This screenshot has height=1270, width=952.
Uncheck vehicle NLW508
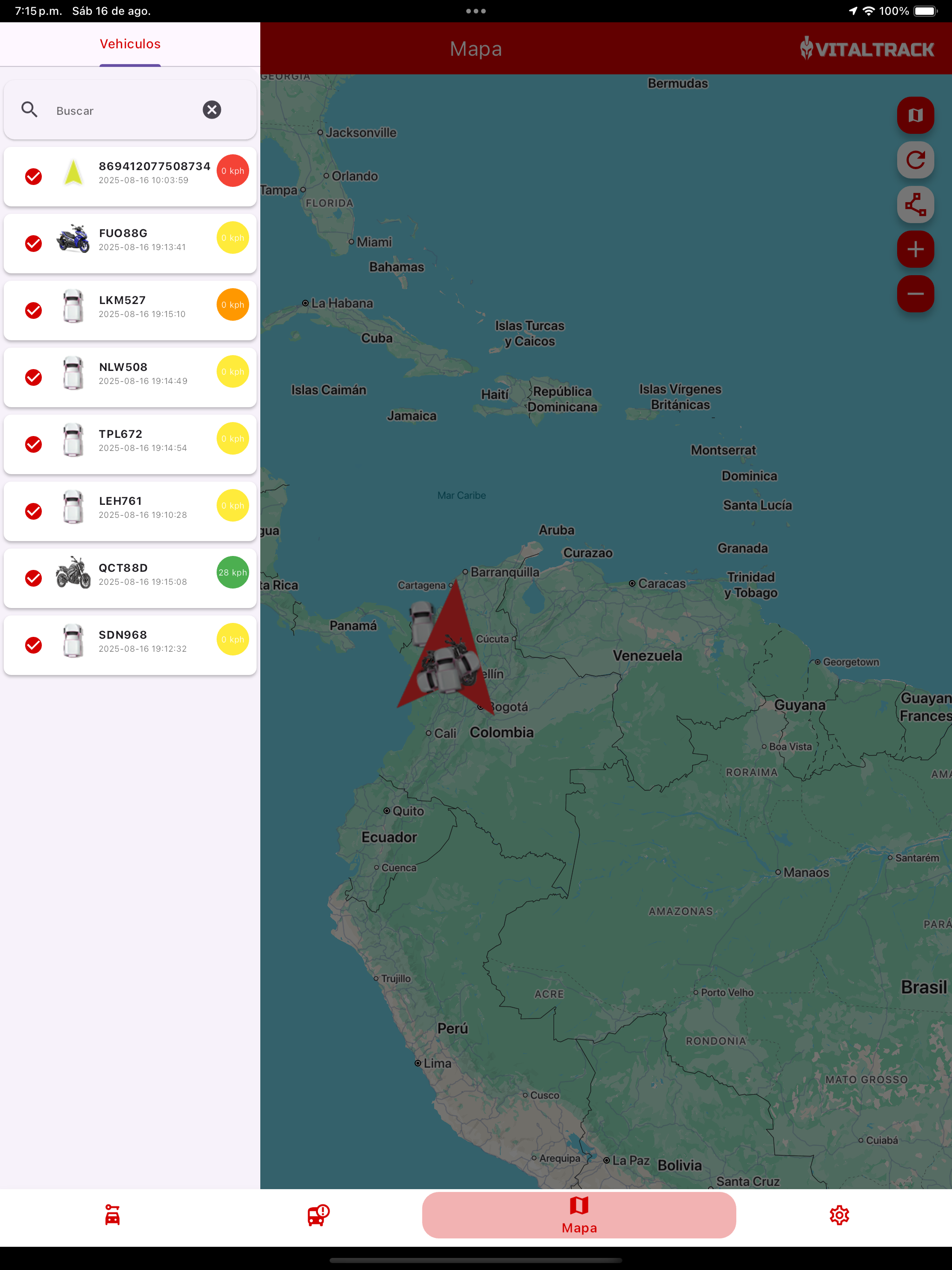[x=34, y=377]
